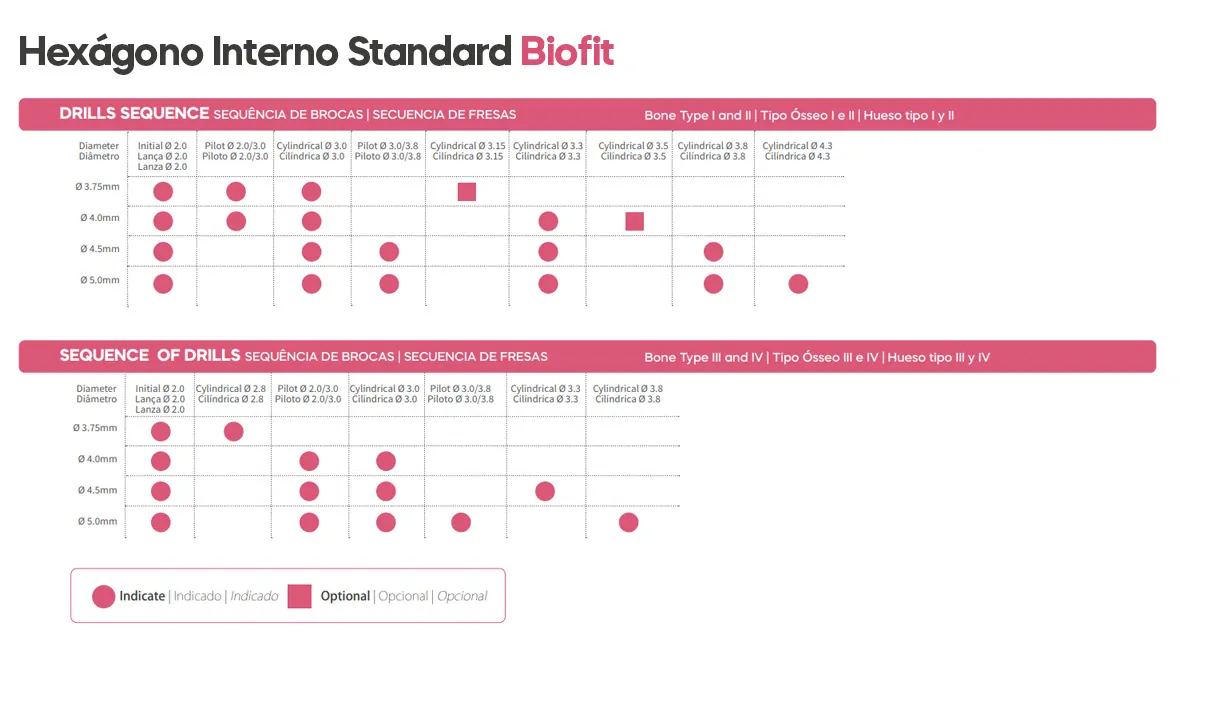Image resolution: width=1220 pixels, height=710 pixels.
Task: Click the Cylindrical Ø 4.3 dot in the Ø 5.0mm row
Action: pyautogui.click(x=798, y=284)
